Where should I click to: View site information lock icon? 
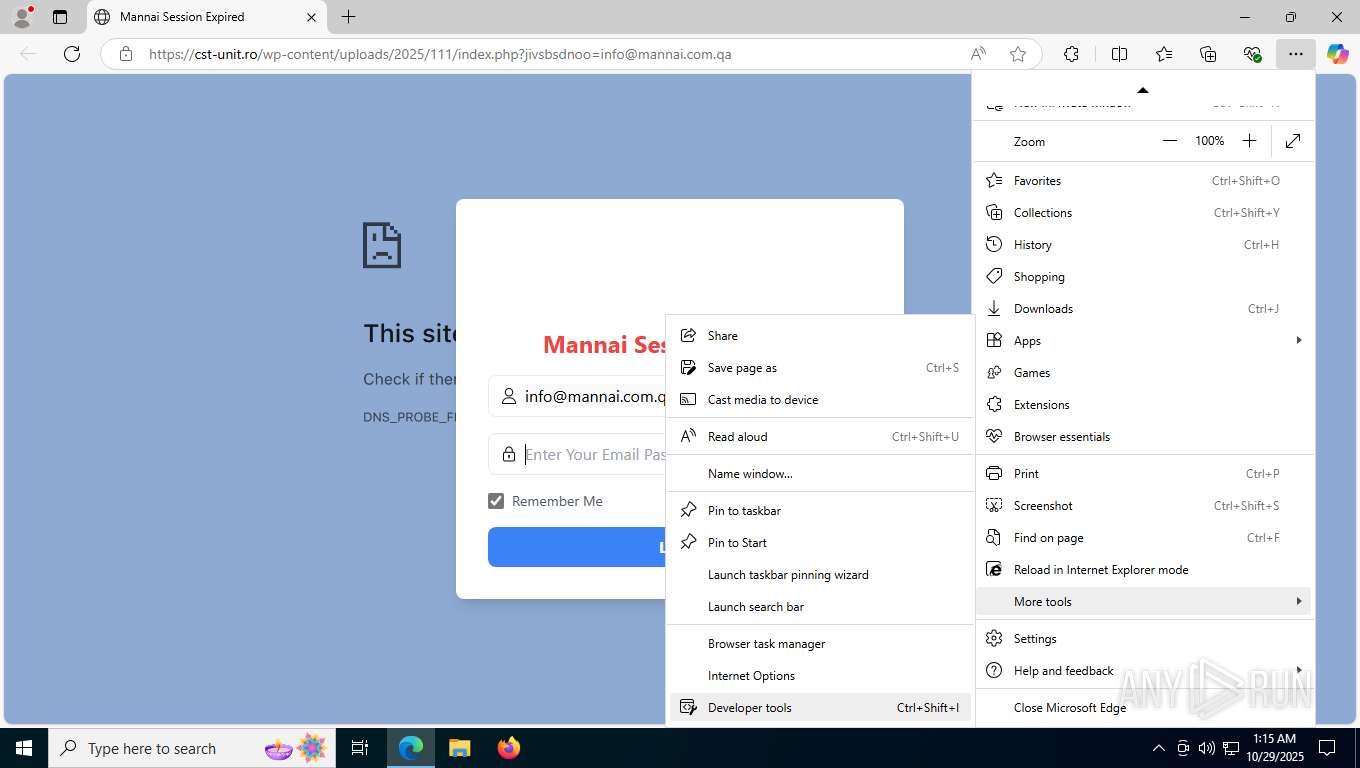pos(126,54)
